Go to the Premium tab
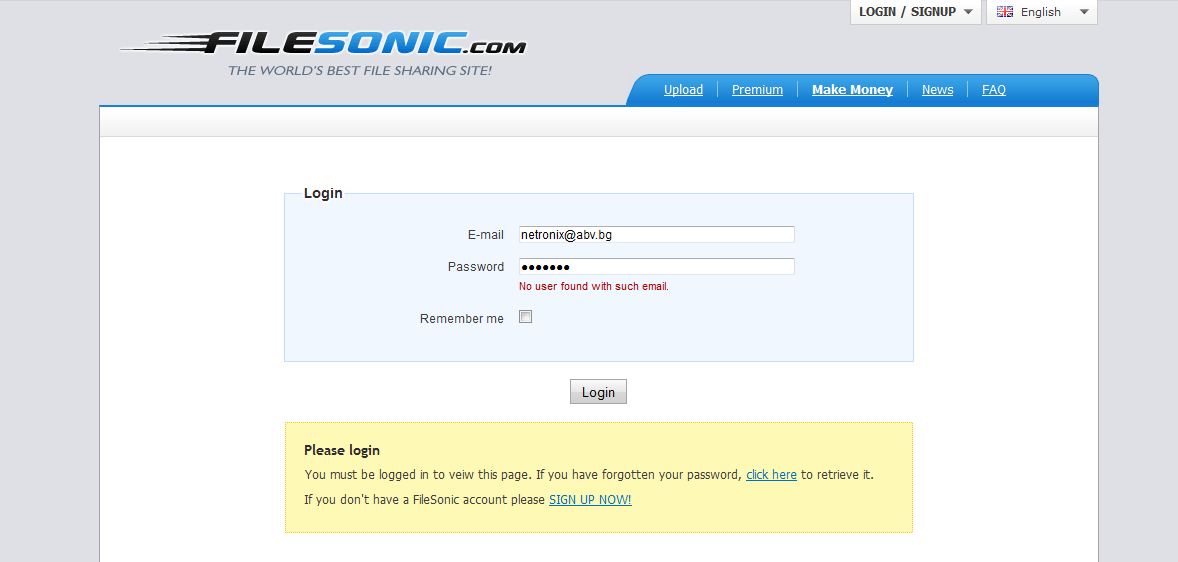The height and width of the screenshot is (562, 1178). click(757, 90)
